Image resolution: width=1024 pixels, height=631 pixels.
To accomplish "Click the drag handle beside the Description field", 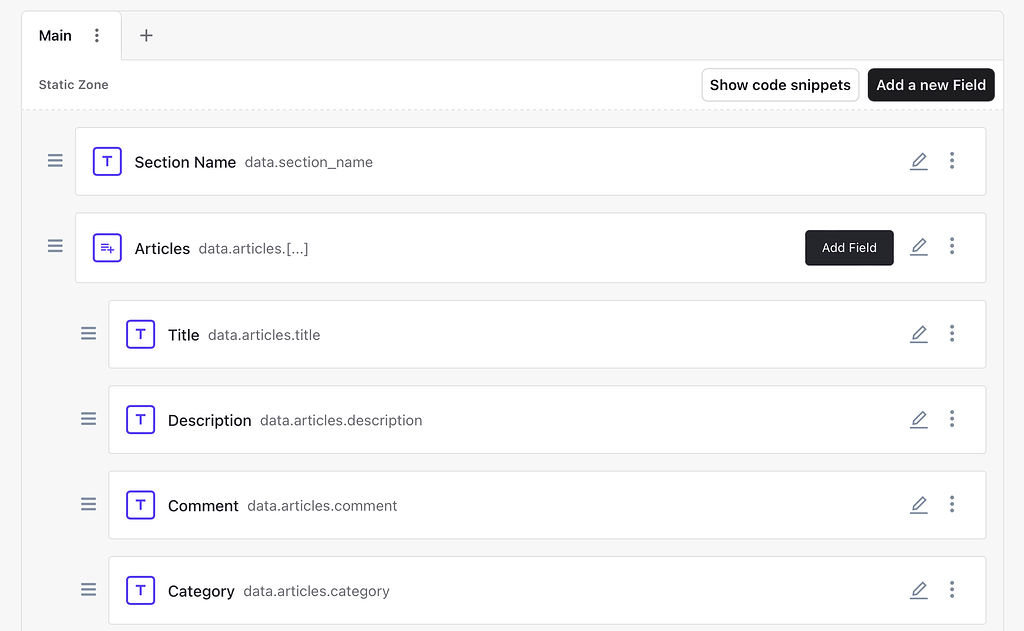I will [88, 419].
